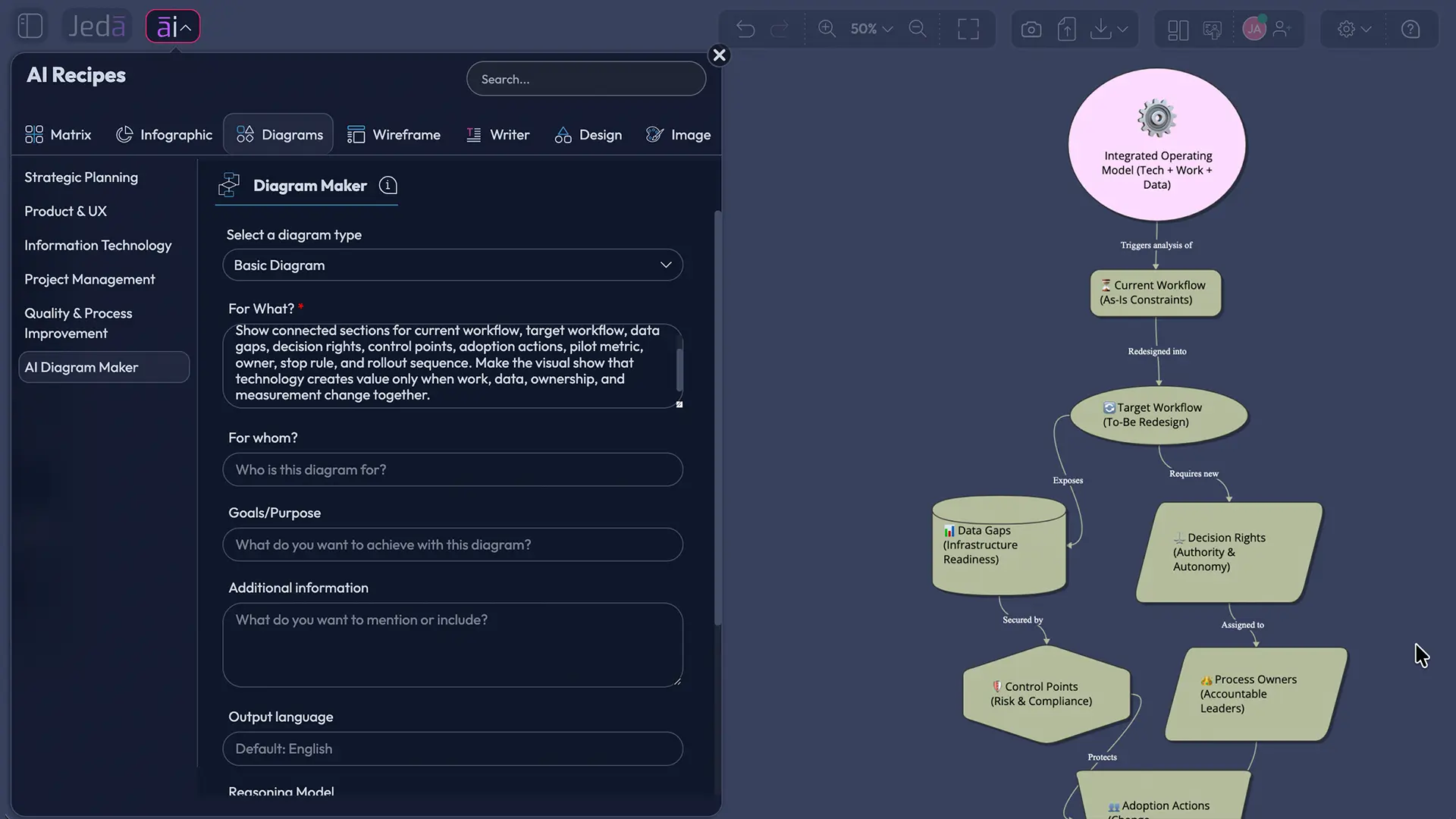Image resolution: width=1456 pixels, height=819 pixels.
Task: Zoom out of the canvas
Action: coord(918,29)
